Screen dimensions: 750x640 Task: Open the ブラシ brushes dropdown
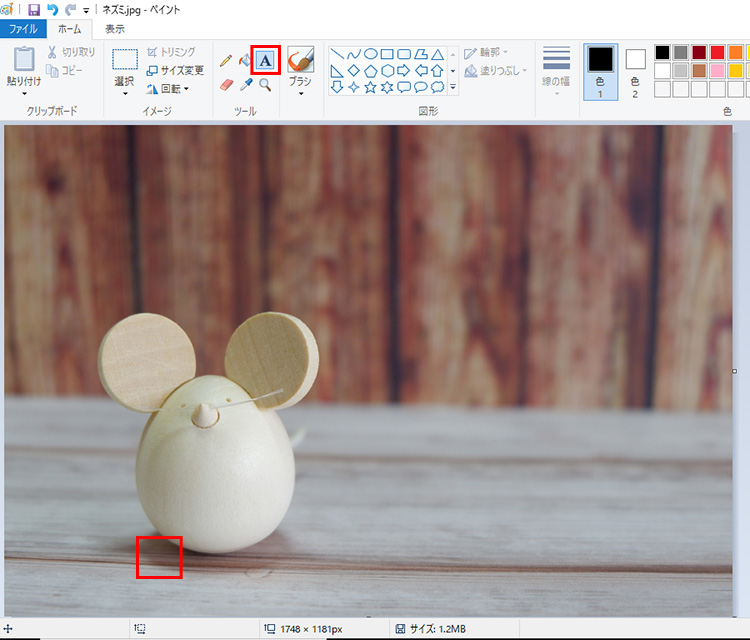(300, 94)
